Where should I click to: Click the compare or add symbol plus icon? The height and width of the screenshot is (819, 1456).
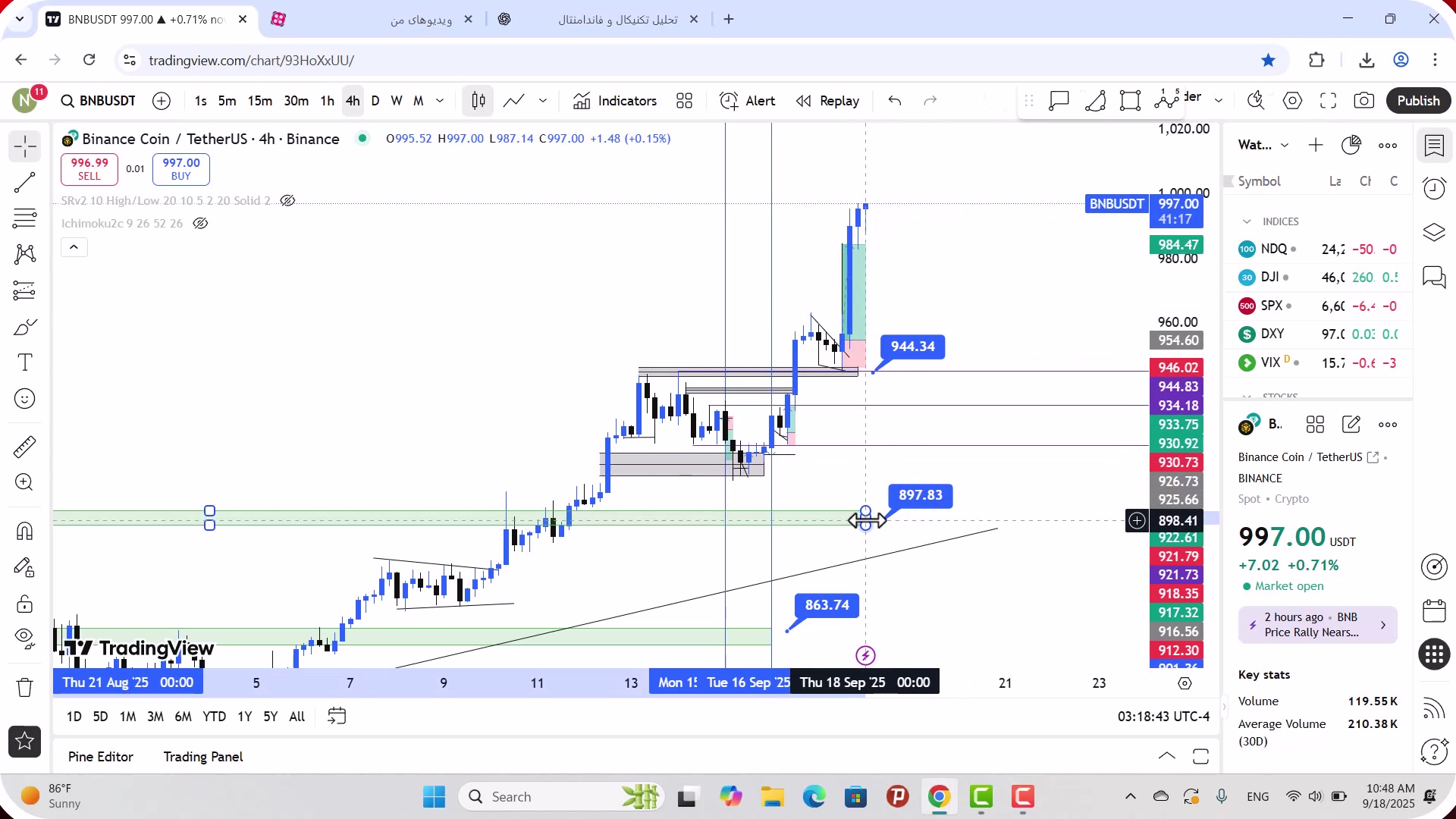(162, 101)
